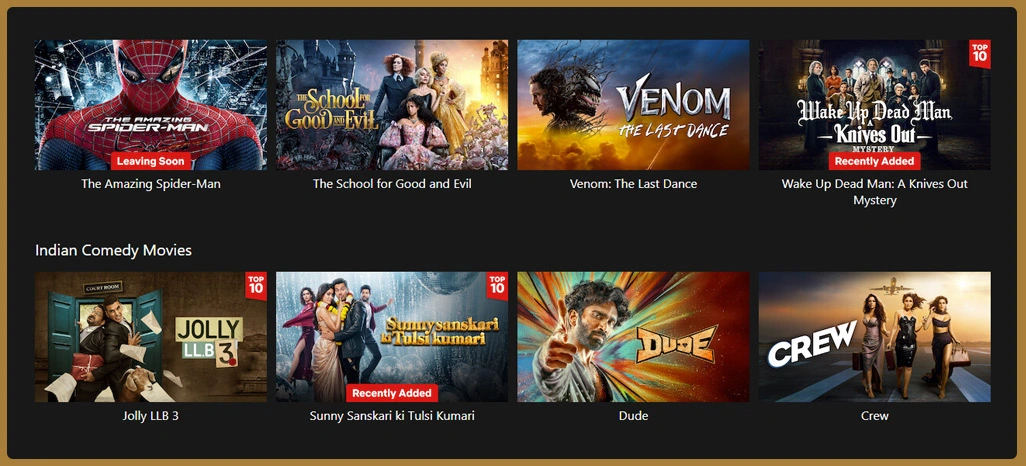Viewport: 1026px width, 466px height.
Task: Click the Crew title caption
Action: [x=875, y=416]
